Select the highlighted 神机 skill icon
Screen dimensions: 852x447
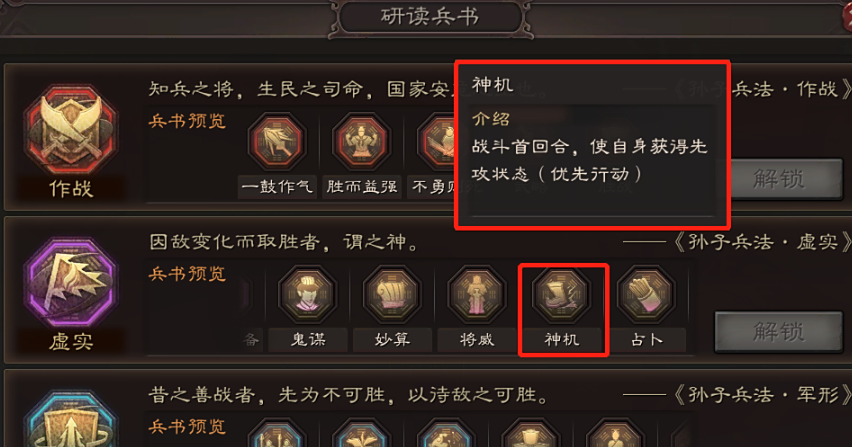(561, 294)
